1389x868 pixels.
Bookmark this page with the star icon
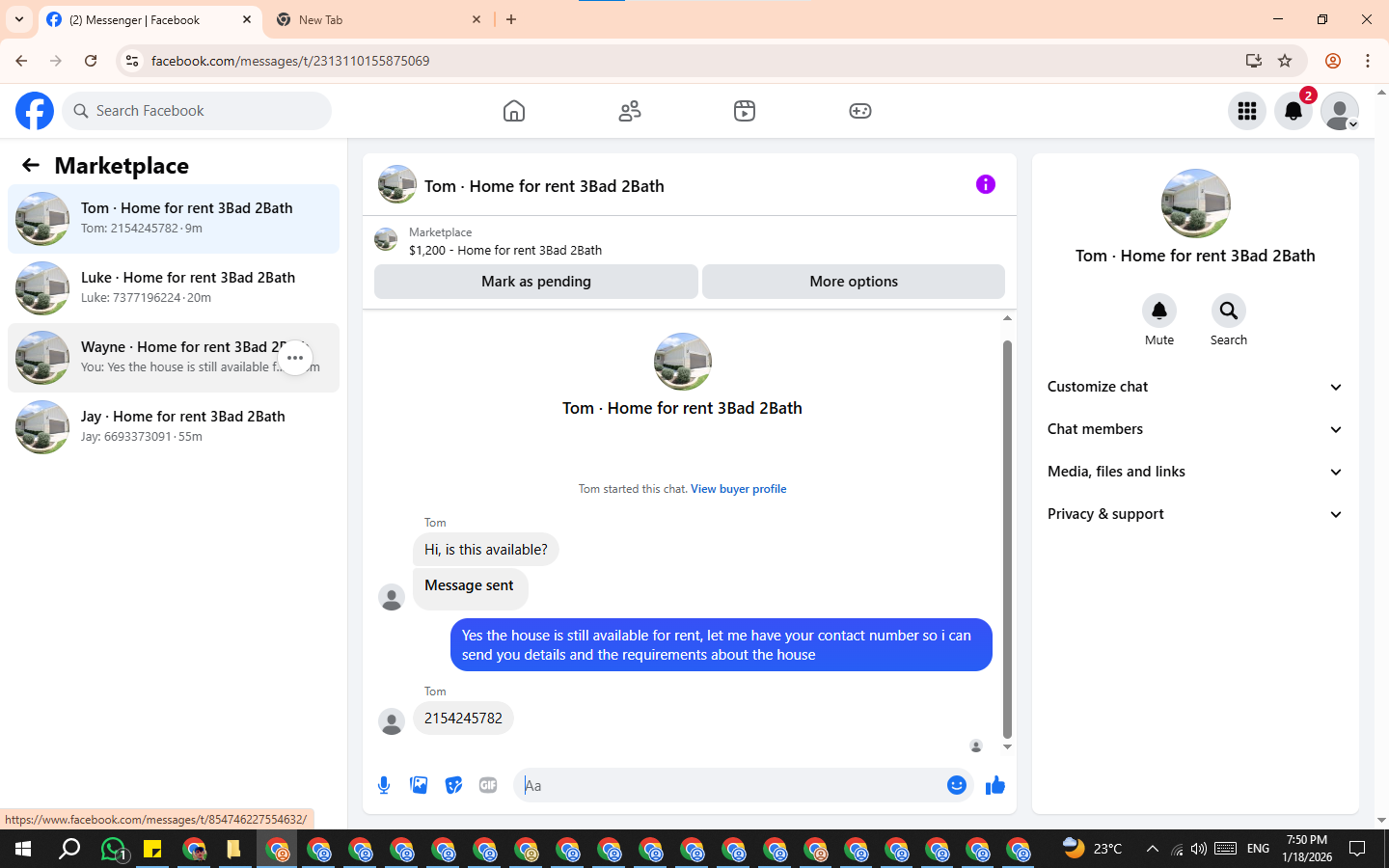tap(1285, 61)
